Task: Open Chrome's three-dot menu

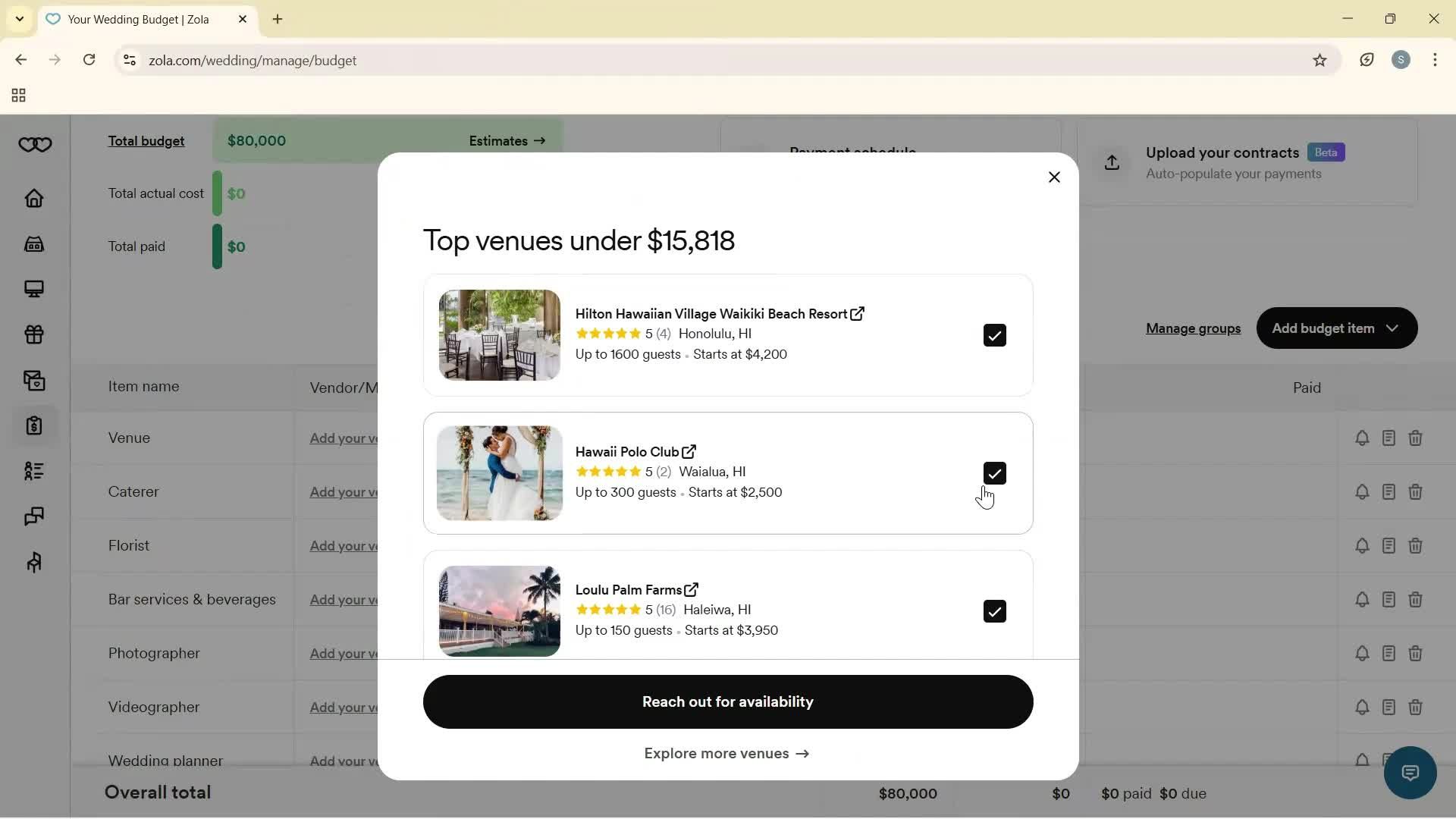Action: point(1436,60)
